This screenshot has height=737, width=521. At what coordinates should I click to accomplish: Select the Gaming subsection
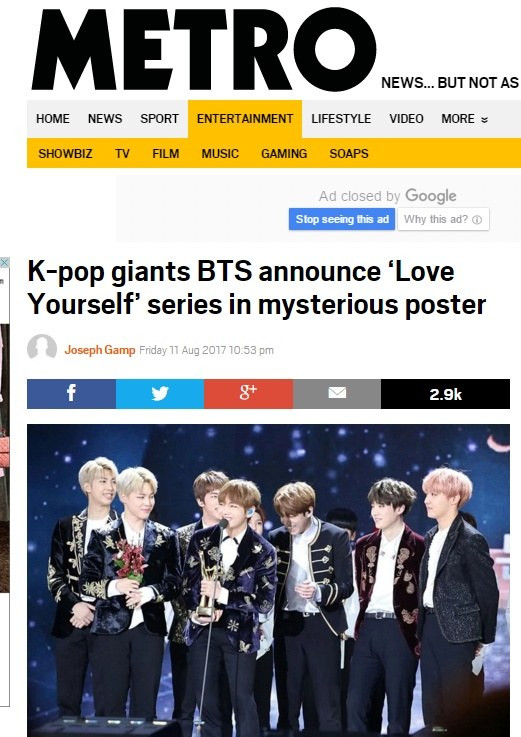point(284,154)
